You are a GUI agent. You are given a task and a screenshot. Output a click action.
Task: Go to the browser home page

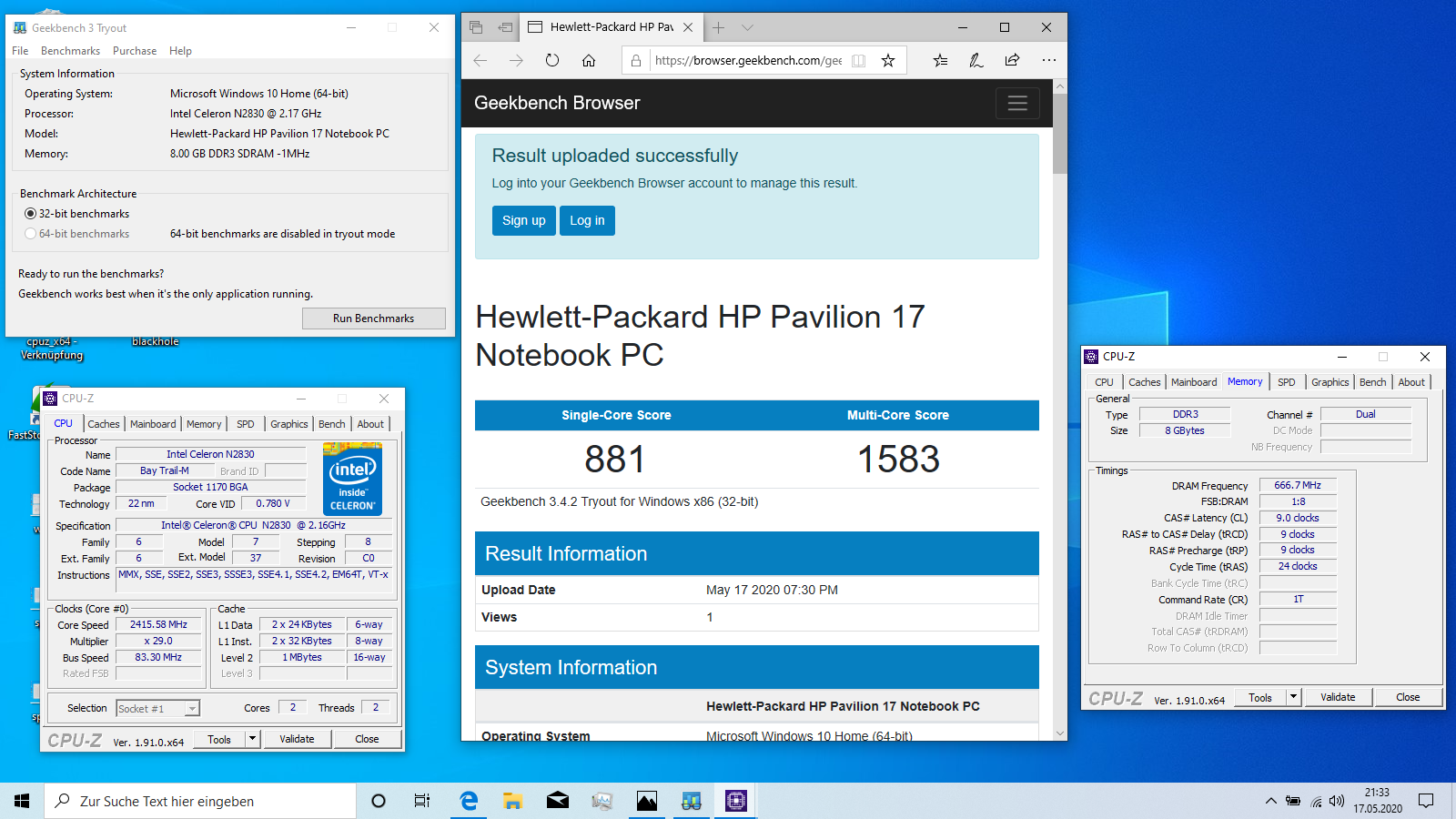589,60
